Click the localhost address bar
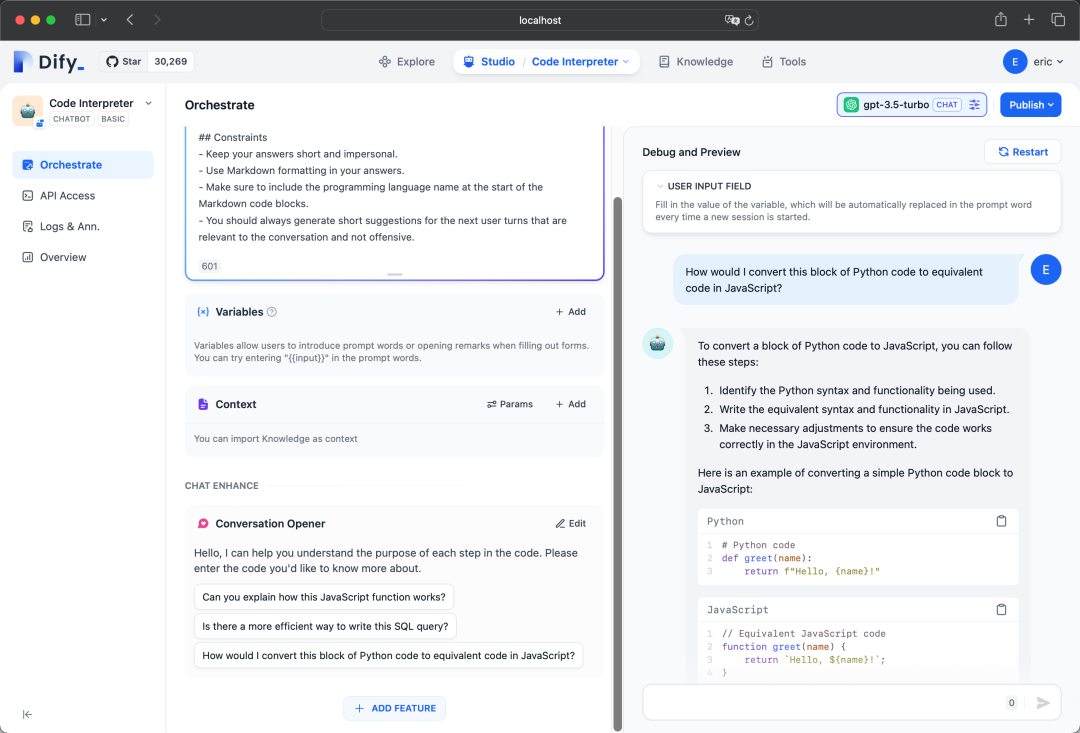The height and width of the screenshot is (733, 1080). [x=539, y=20]
